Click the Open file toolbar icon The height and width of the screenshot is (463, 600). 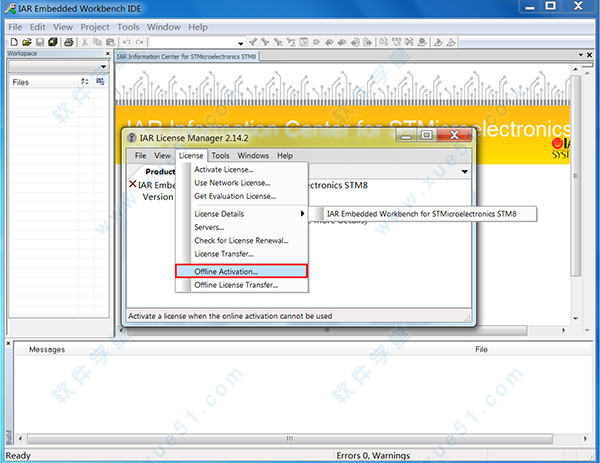click(27, 42)
